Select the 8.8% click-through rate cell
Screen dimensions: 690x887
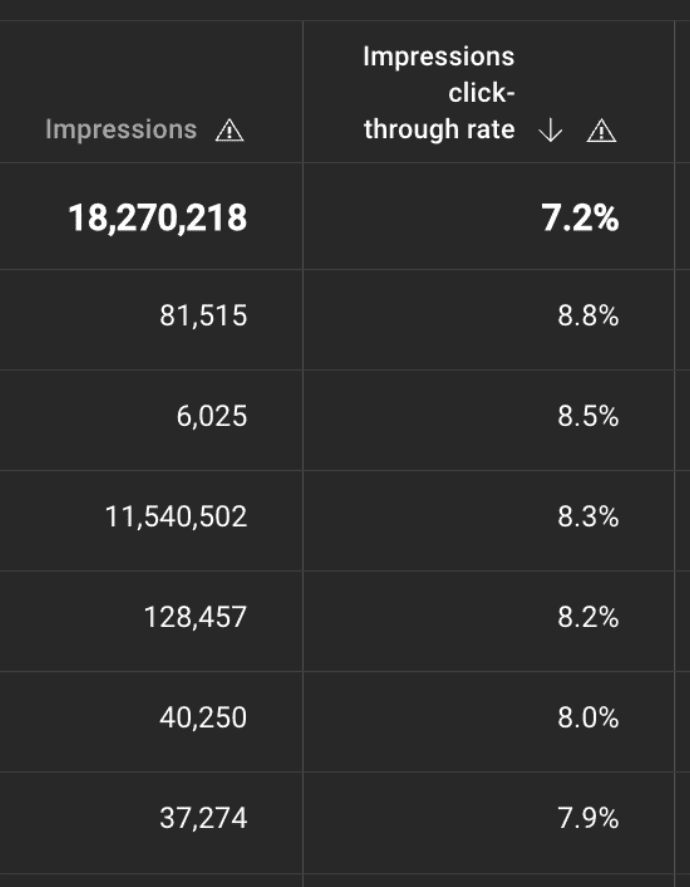588,317
